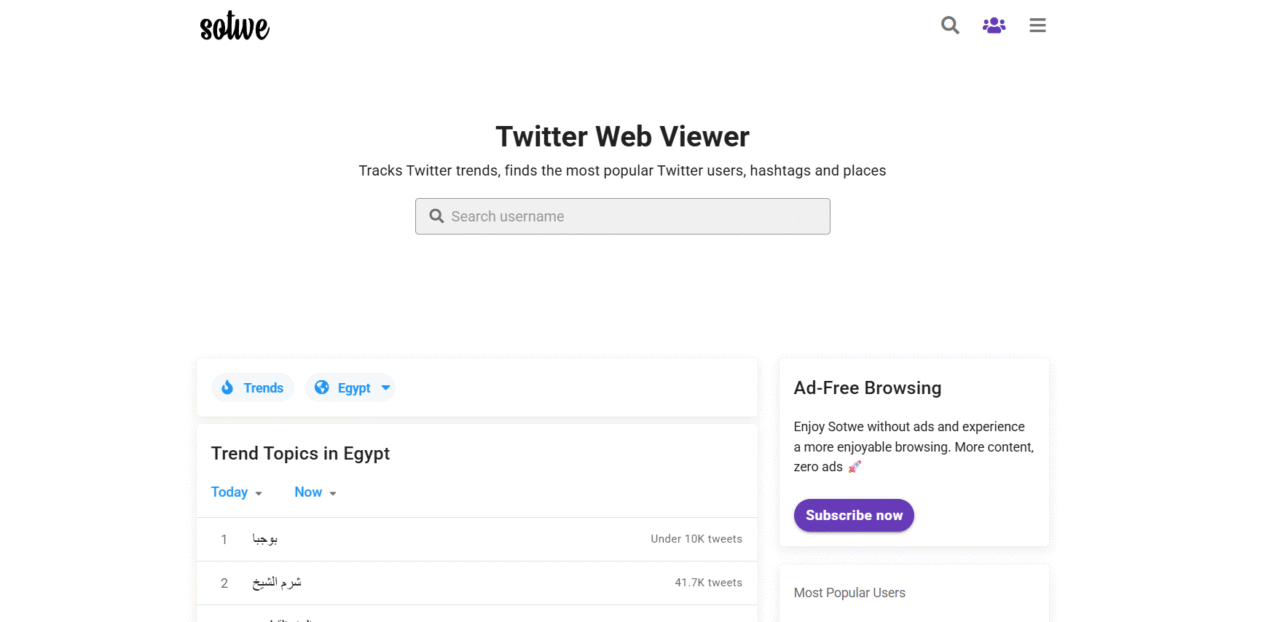Open the hamburger menu icon
This screenshot has height=622, width=1280.
point(1038,25)
